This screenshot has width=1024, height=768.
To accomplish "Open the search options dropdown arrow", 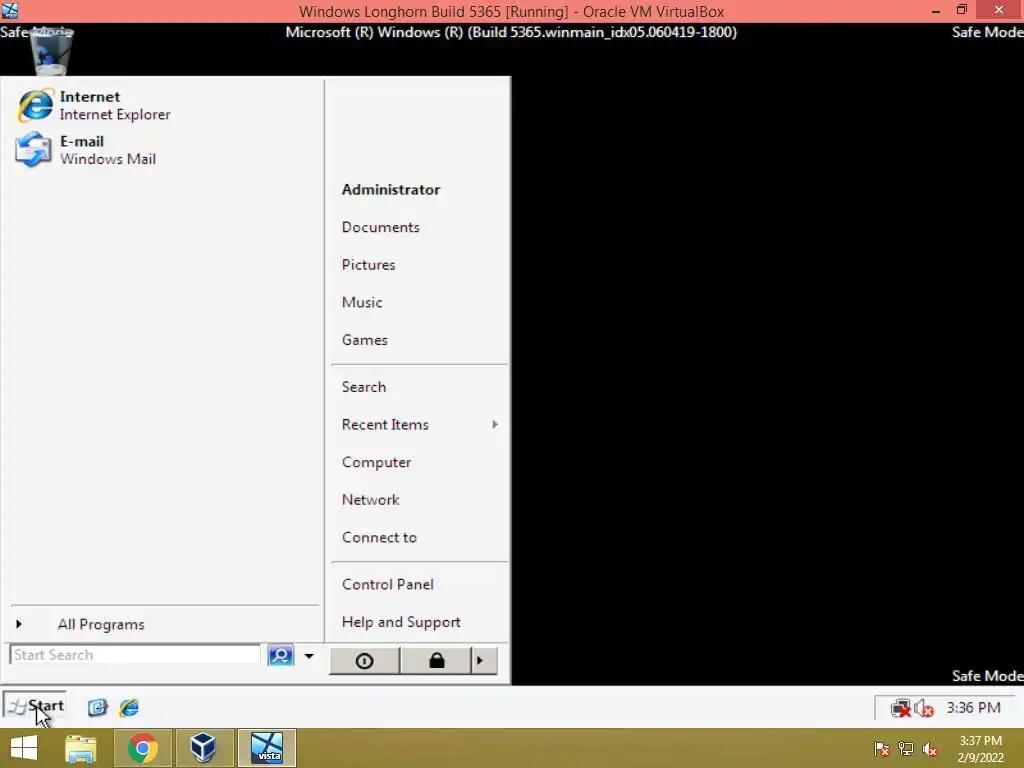I will [309, 656].
